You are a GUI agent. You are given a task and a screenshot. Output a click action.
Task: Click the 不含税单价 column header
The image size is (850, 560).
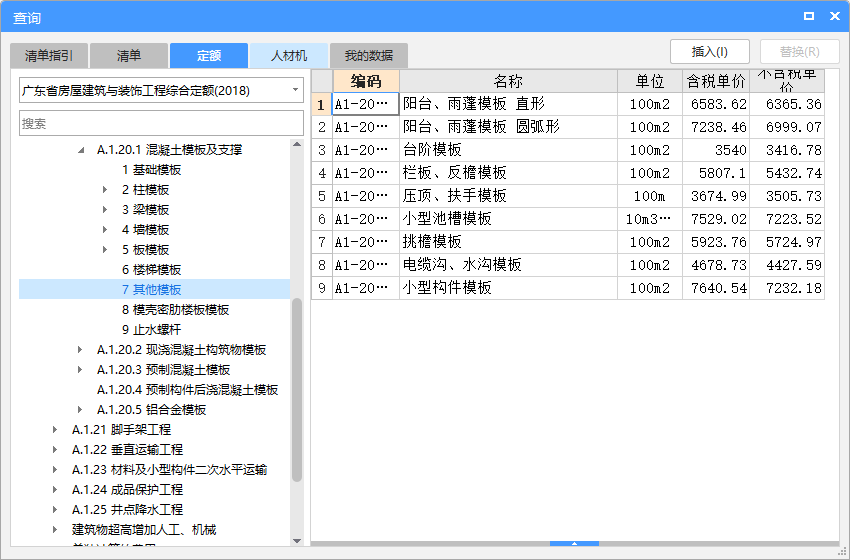tap(787, 81)
